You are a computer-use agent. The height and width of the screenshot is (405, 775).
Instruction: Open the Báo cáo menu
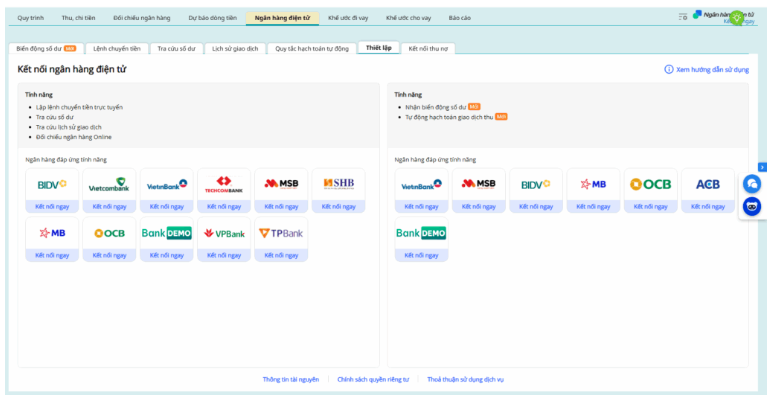459,18
